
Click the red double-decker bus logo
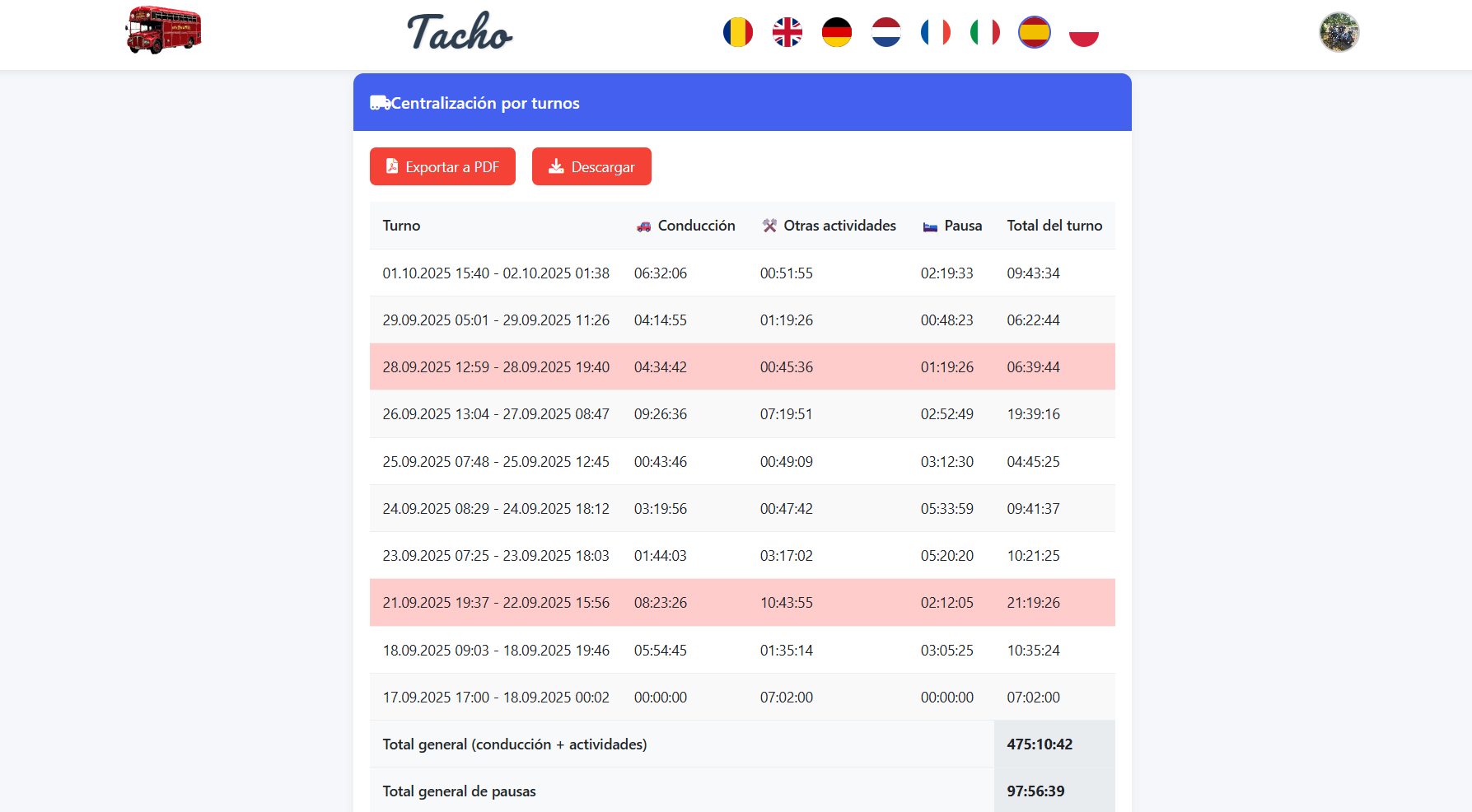[163, 30]
